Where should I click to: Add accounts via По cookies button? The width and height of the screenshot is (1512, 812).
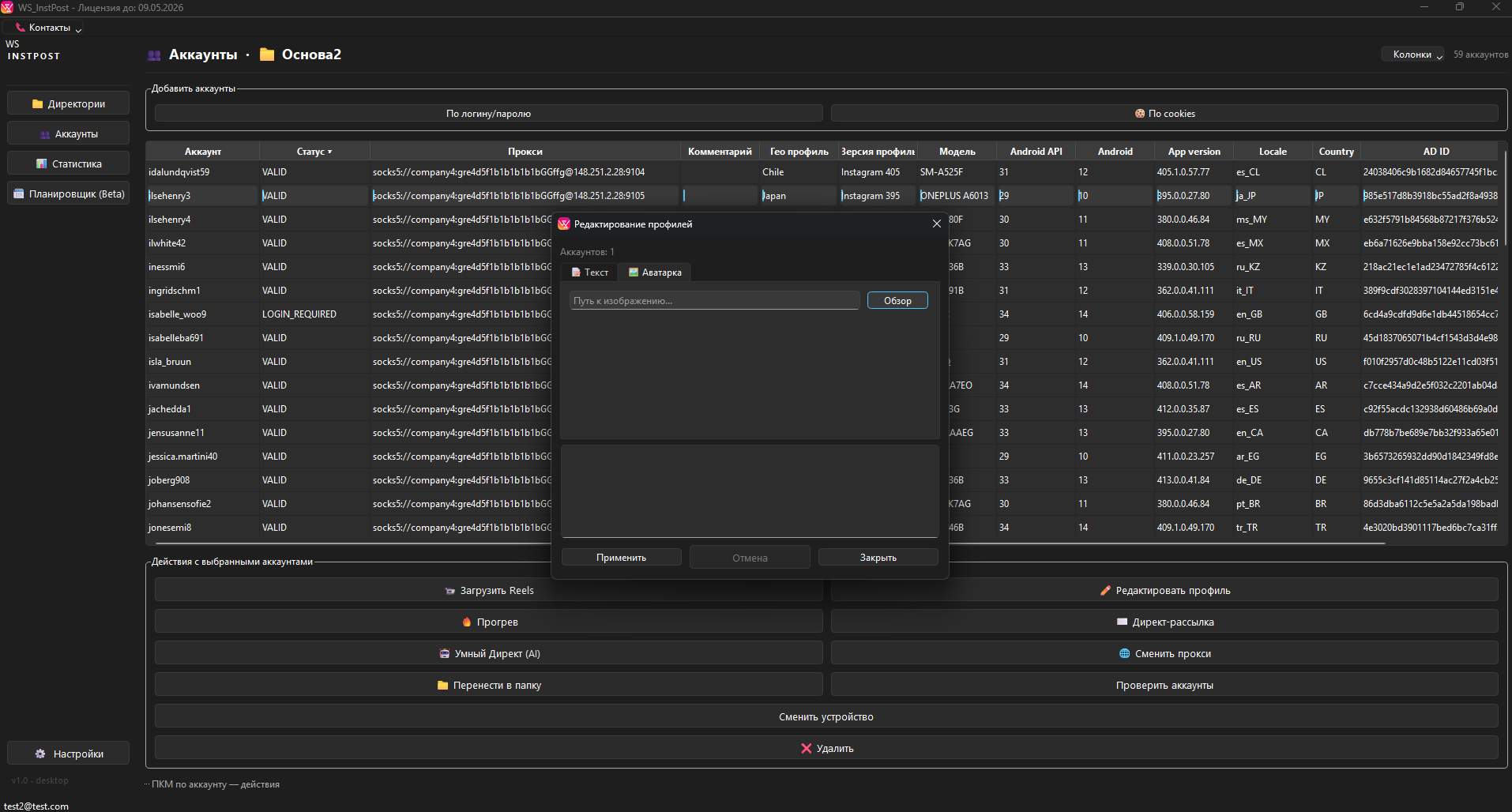(x=1164, y=114)
